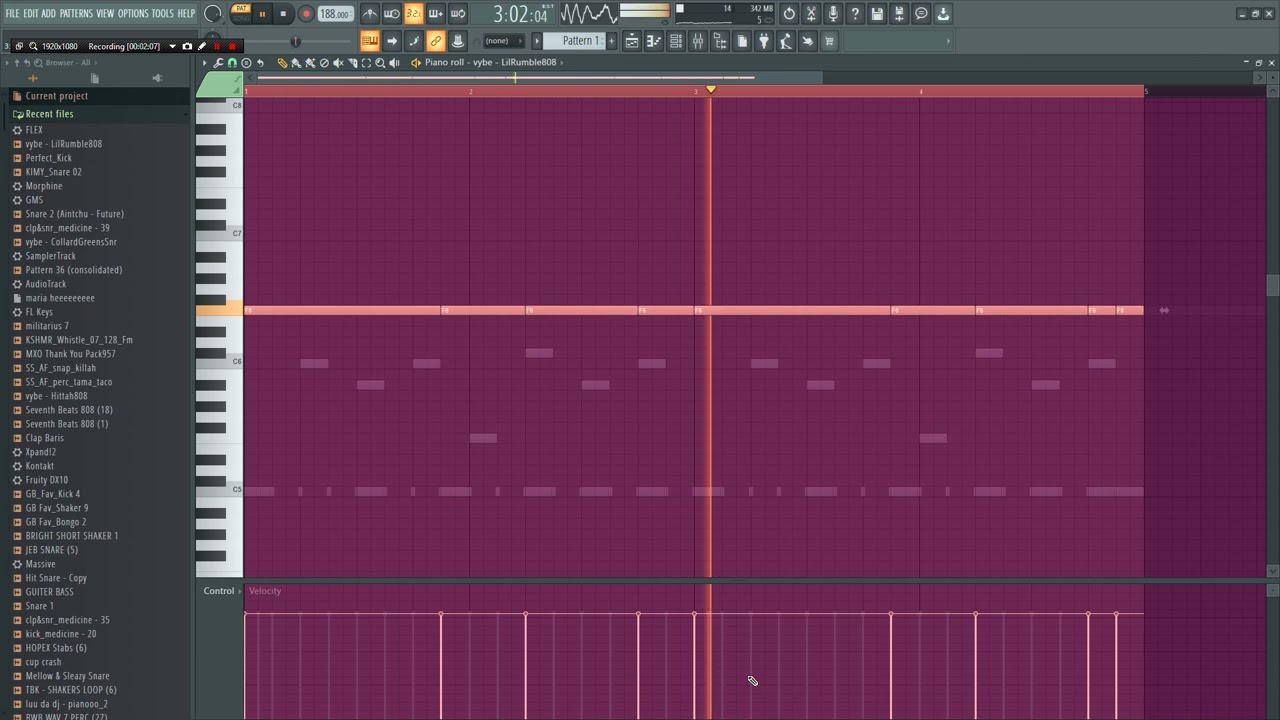Click the transport record button
Screen dimensions: 1280x720
pos(306,14)
